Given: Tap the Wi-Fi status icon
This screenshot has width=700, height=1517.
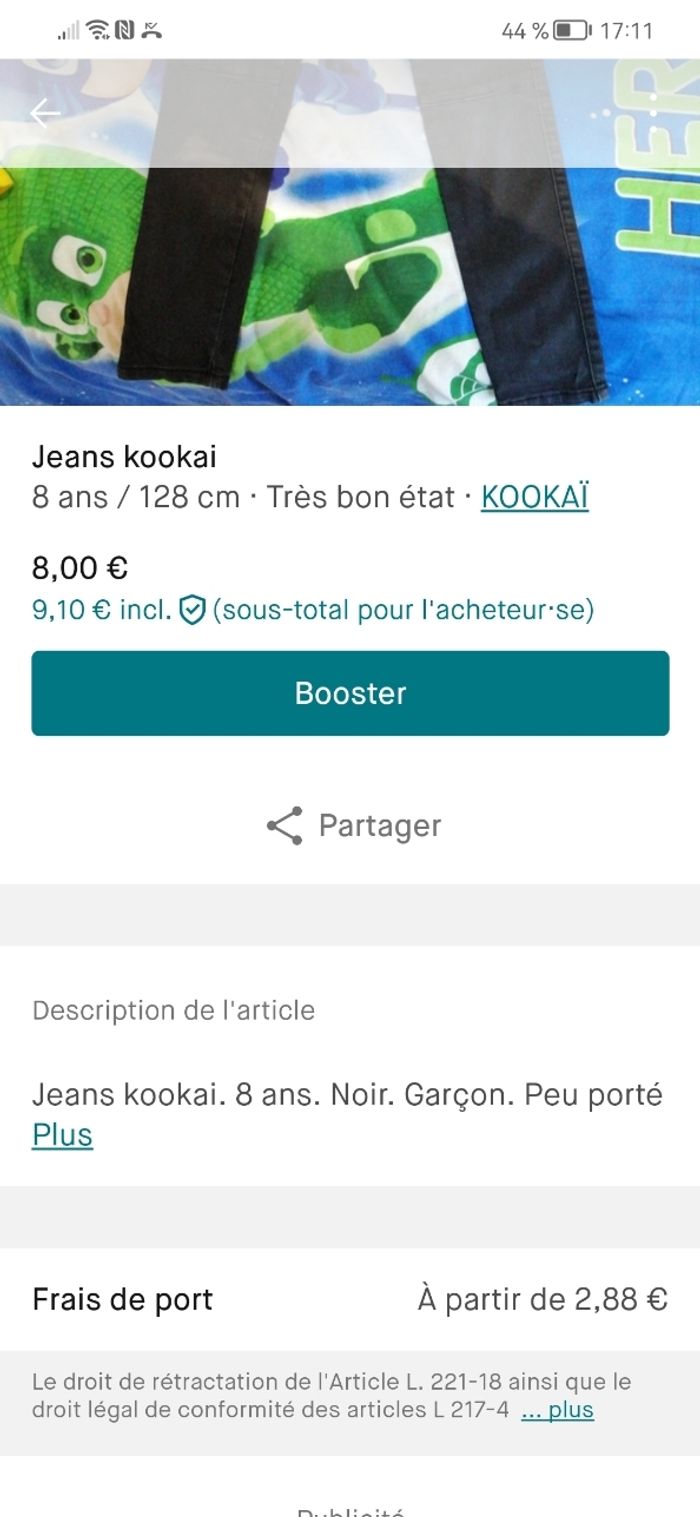Looking at the screenshot, I should click(x=97, y=30).
